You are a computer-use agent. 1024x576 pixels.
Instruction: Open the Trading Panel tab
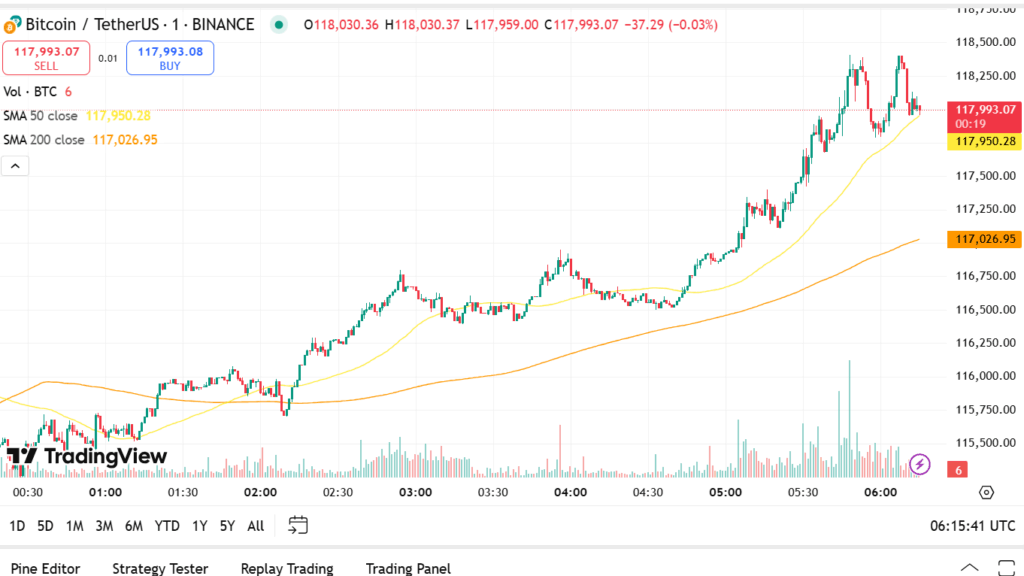pos(408,568)
